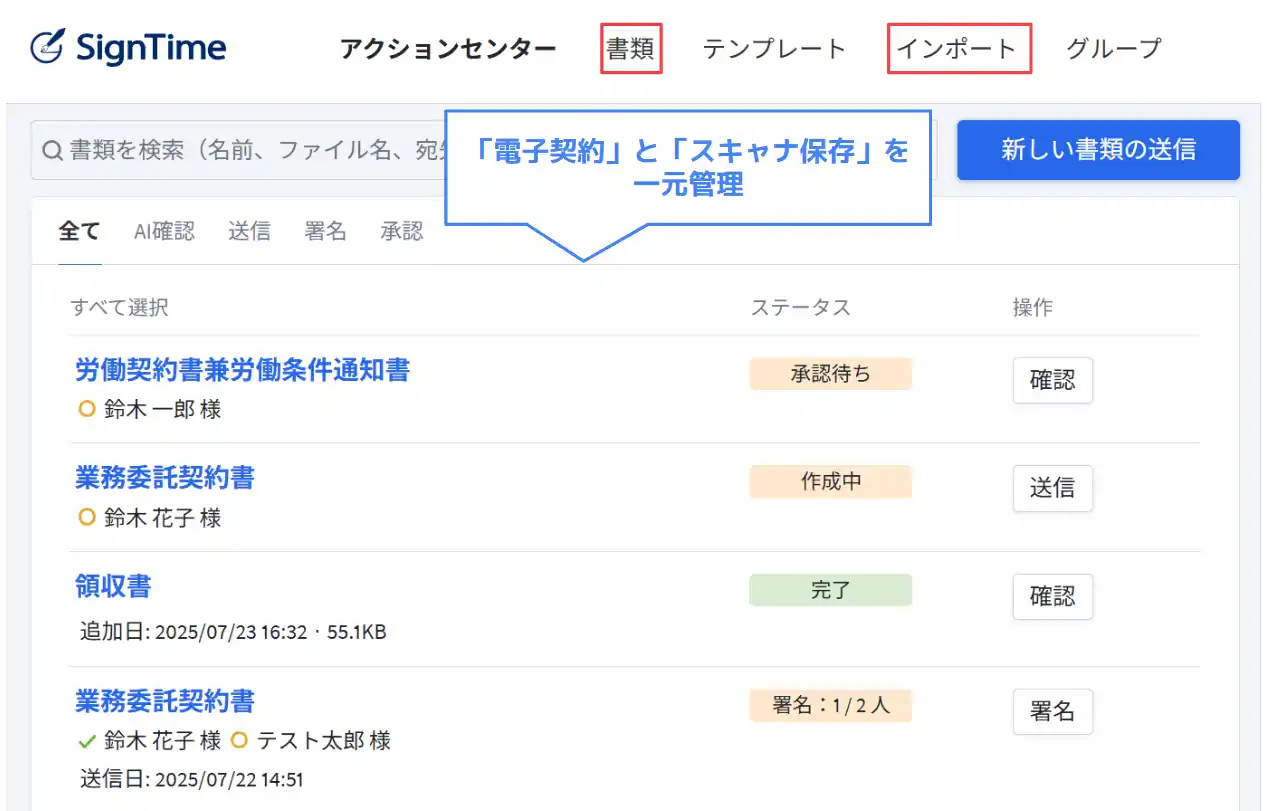Open the 労働契約書兼労働条件通知書 document link

[242, 371]
